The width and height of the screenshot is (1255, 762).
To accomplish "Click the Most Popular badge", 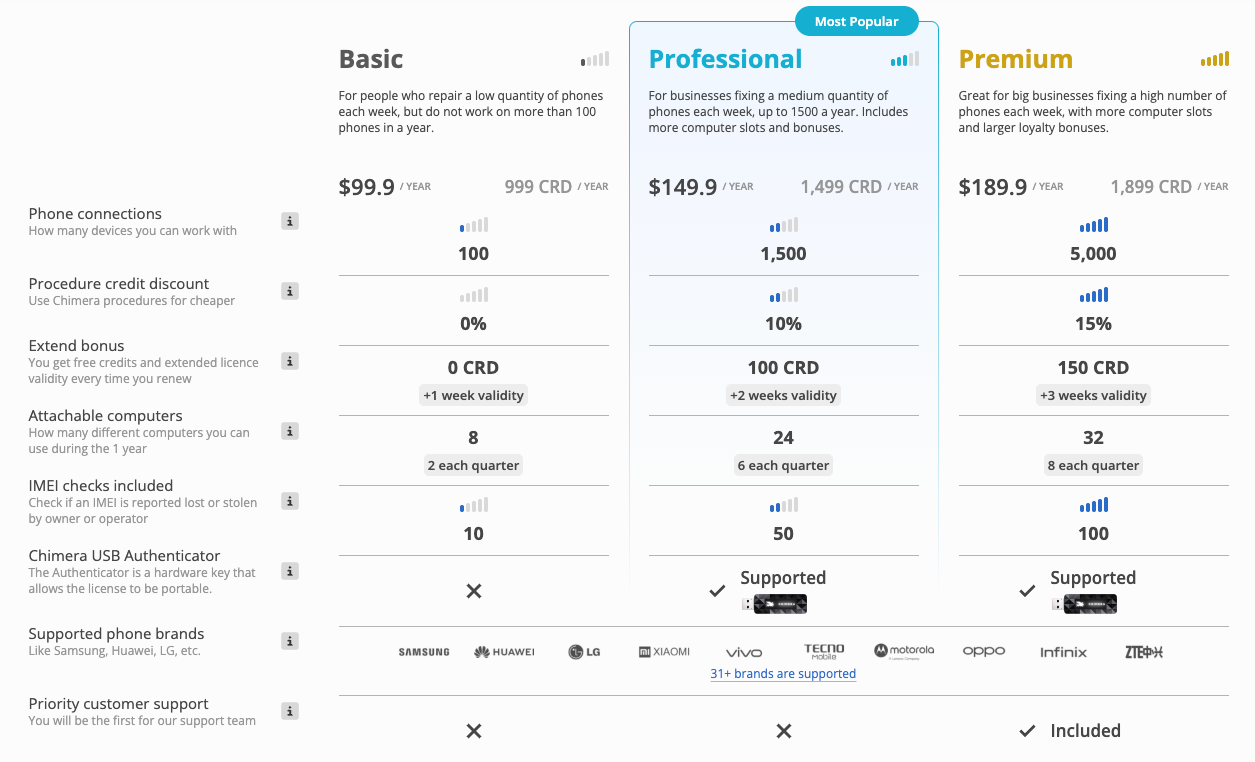I will point(856,20).
